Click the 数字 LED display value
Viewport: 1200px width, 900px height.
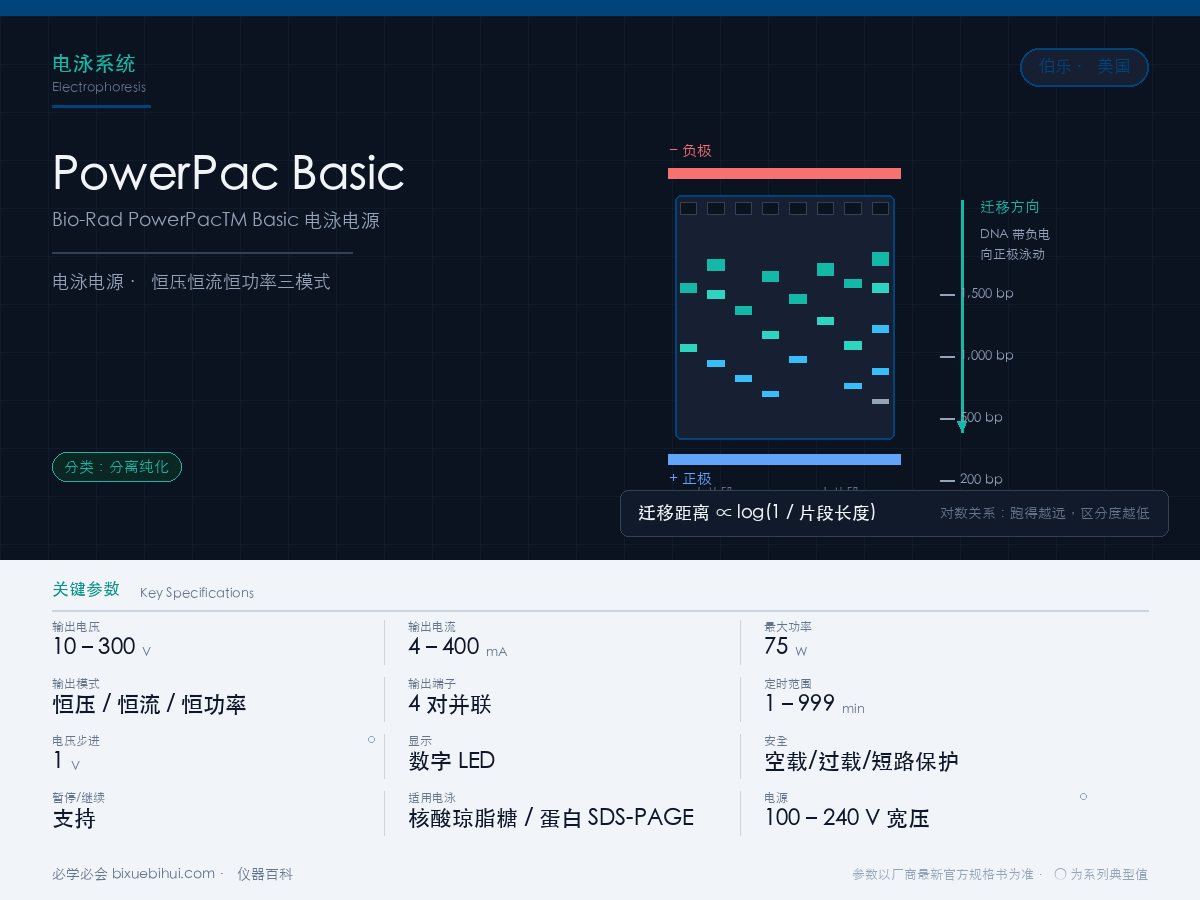pyautogui.click(x=452, y=761)
